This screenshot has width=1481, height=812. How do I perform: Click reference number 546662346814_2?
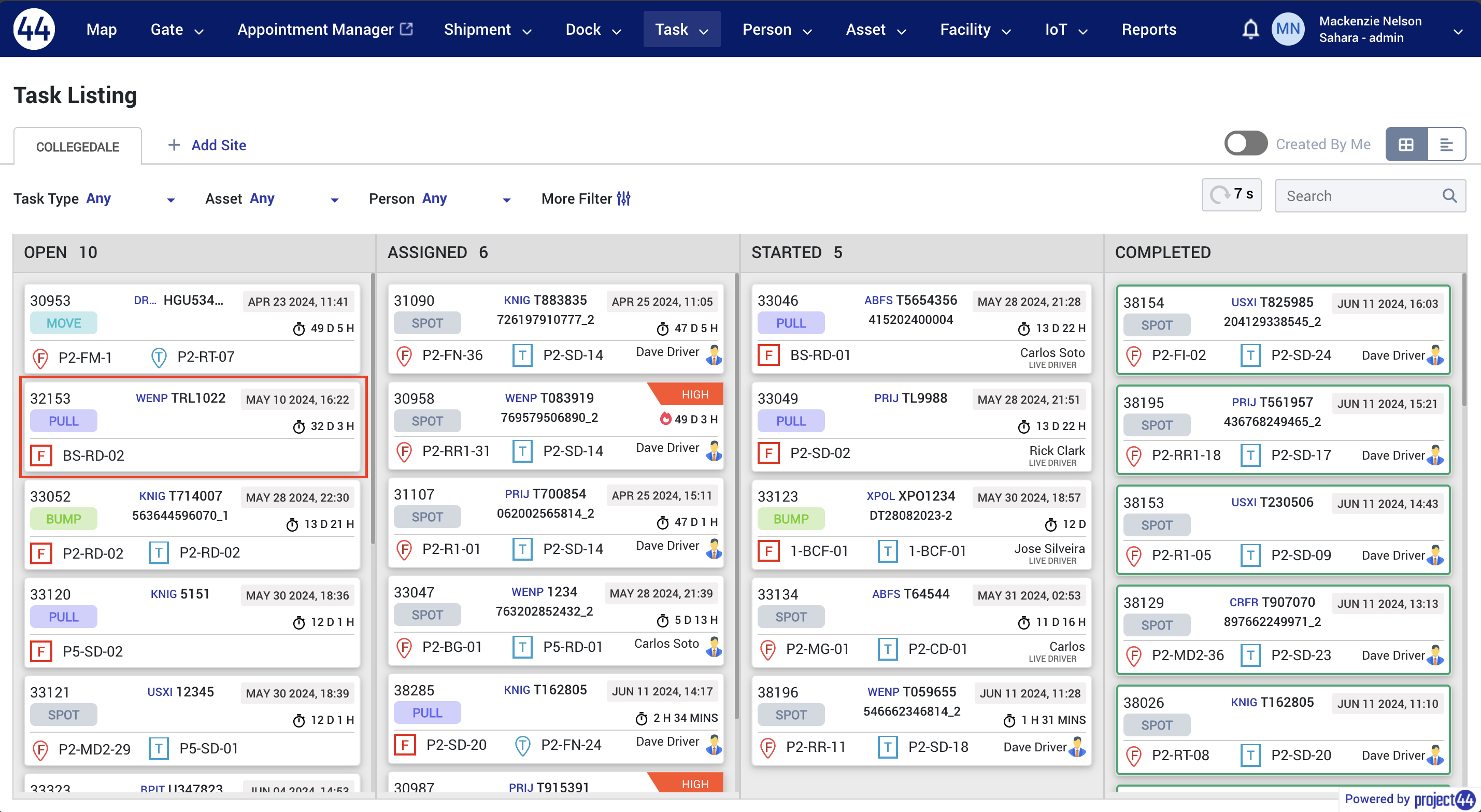pos(912,711)
